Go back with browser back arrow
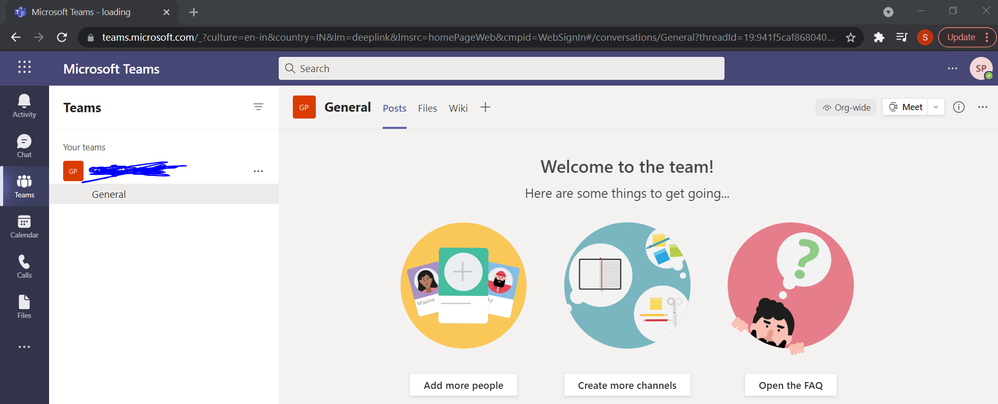Image resolution: width=998 pixels, height=404 pixels. [x=16, y=37]
